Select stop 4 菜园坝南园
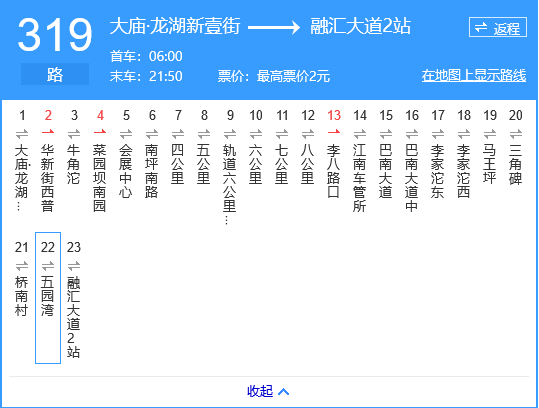This screenshot has width=539, height=408. [x=100, y=178]
